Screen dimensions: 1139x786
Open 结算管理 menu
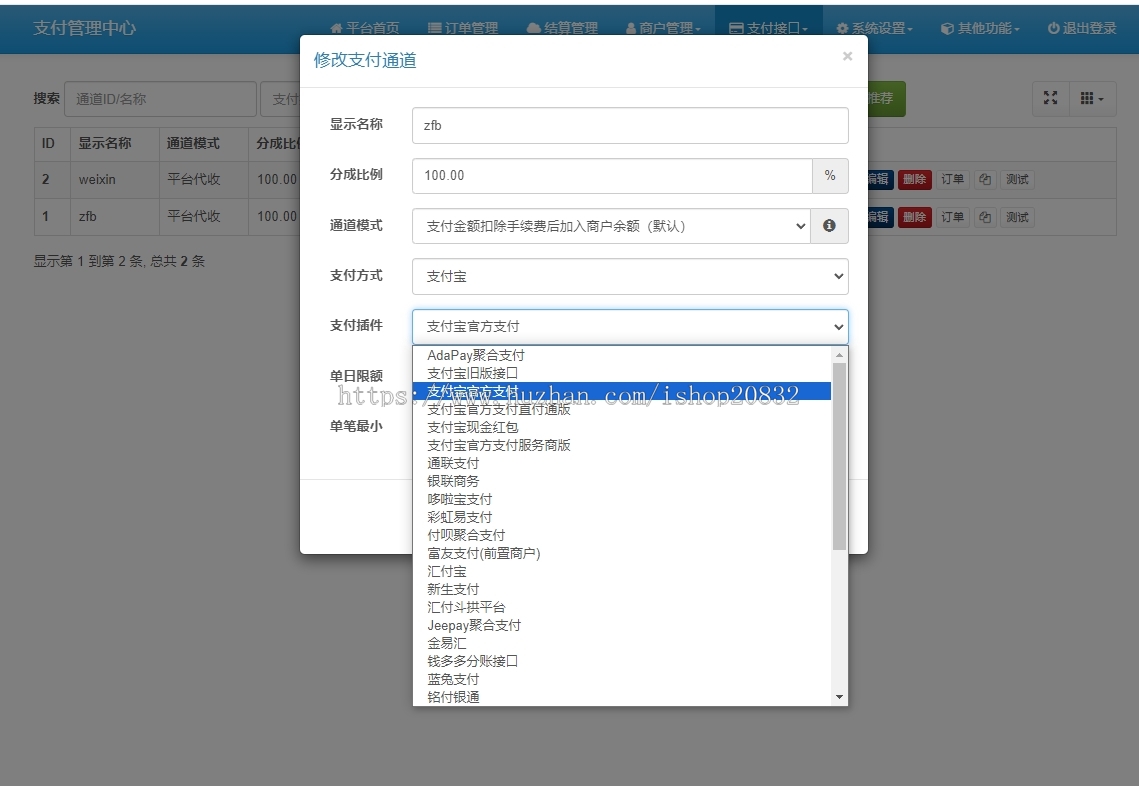pyautogui.click(x=562, y=28)
